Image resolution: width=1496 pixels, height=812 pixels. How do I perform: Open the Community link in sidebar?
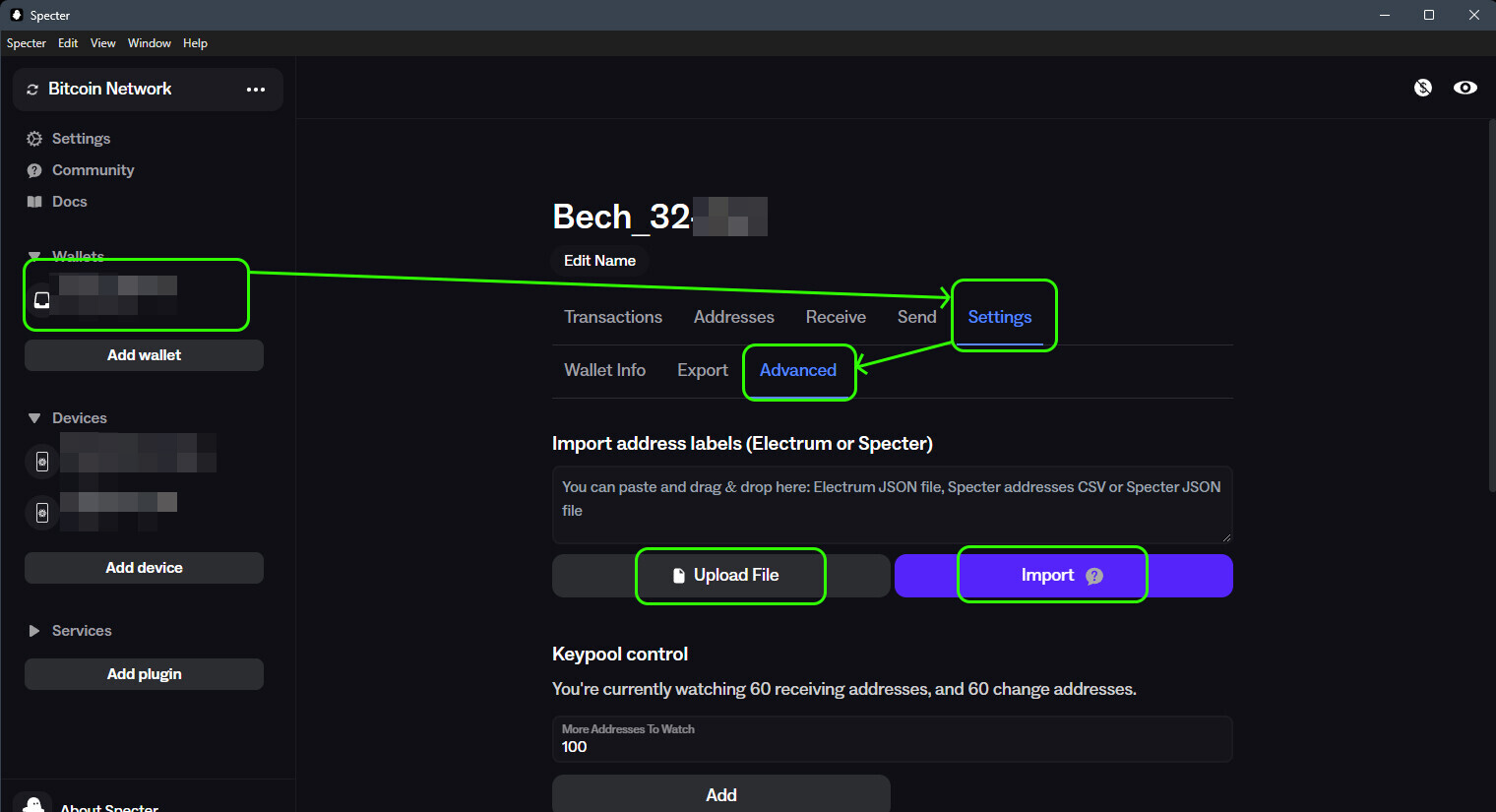coord(93,170)
